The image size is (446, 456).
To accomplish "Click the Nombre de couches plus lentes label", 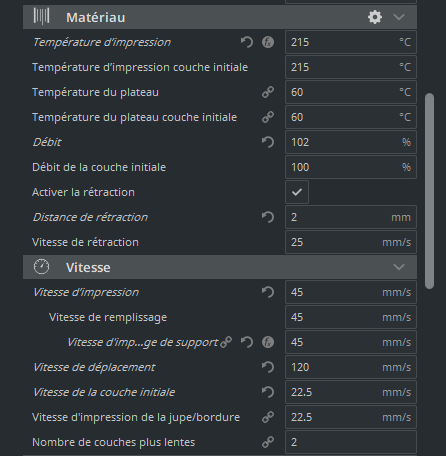I will pos(114,442).
